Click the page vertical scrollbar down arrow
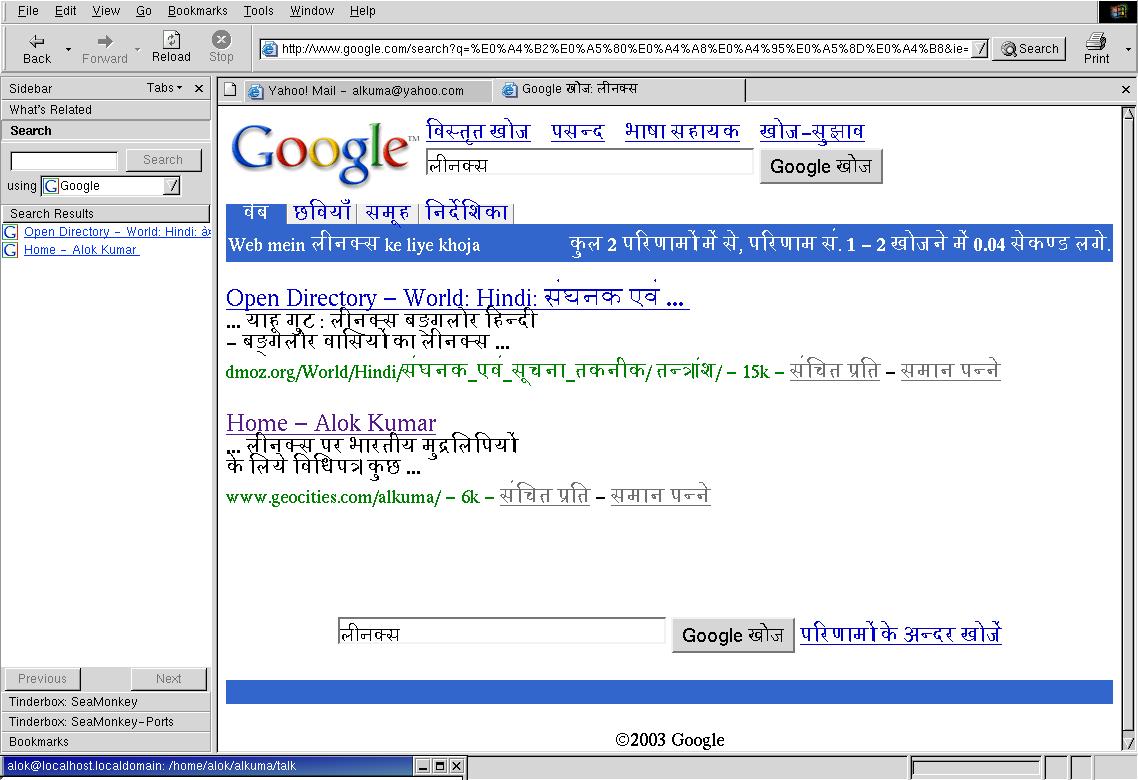The image size is (1138, 780). tap(1129, 742)
